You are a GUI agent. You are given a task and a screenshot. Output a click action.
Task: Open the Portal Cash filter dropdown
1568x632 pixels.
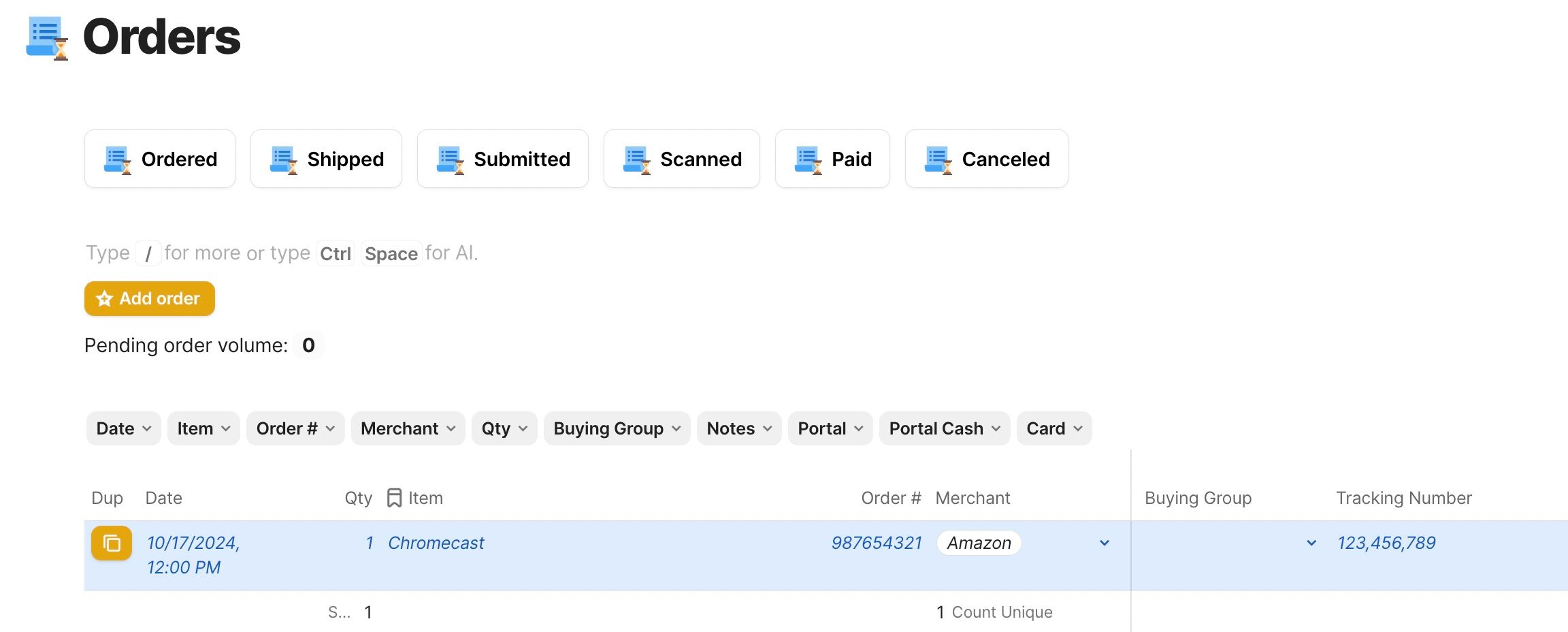click(945, 428)
